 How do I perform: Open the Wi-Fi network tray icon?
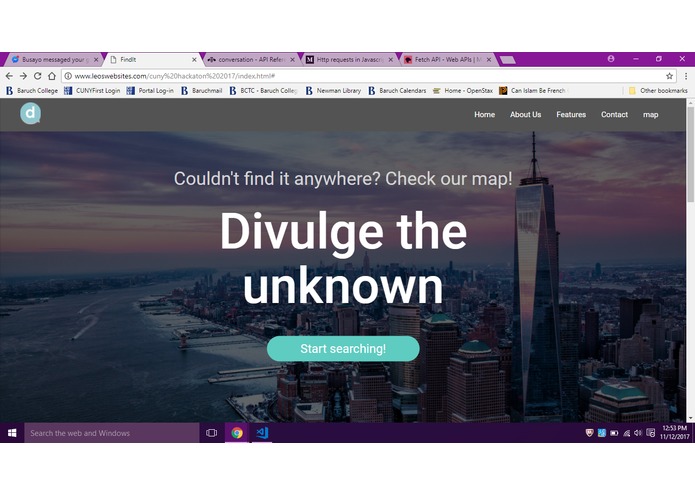coord(626,433)
